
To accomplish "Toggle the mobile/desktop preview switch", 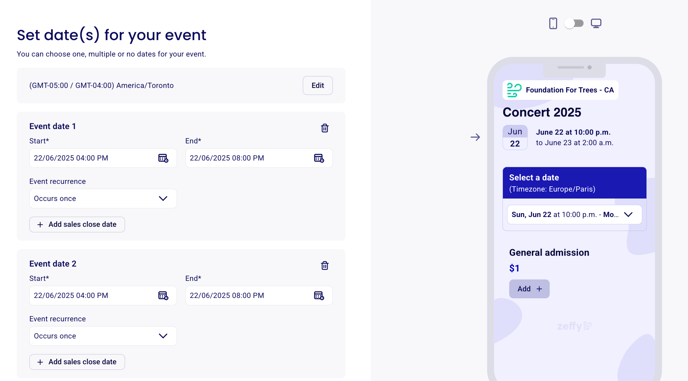I will [574, 23].
